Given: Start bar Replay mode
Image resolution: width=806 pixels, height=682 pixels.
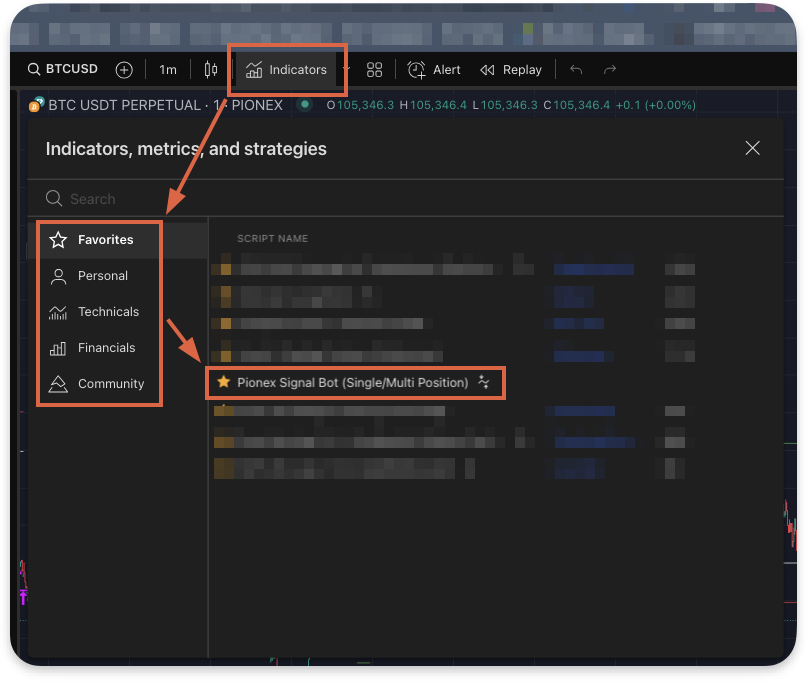Looking at the screenshot, I should 510,69.
